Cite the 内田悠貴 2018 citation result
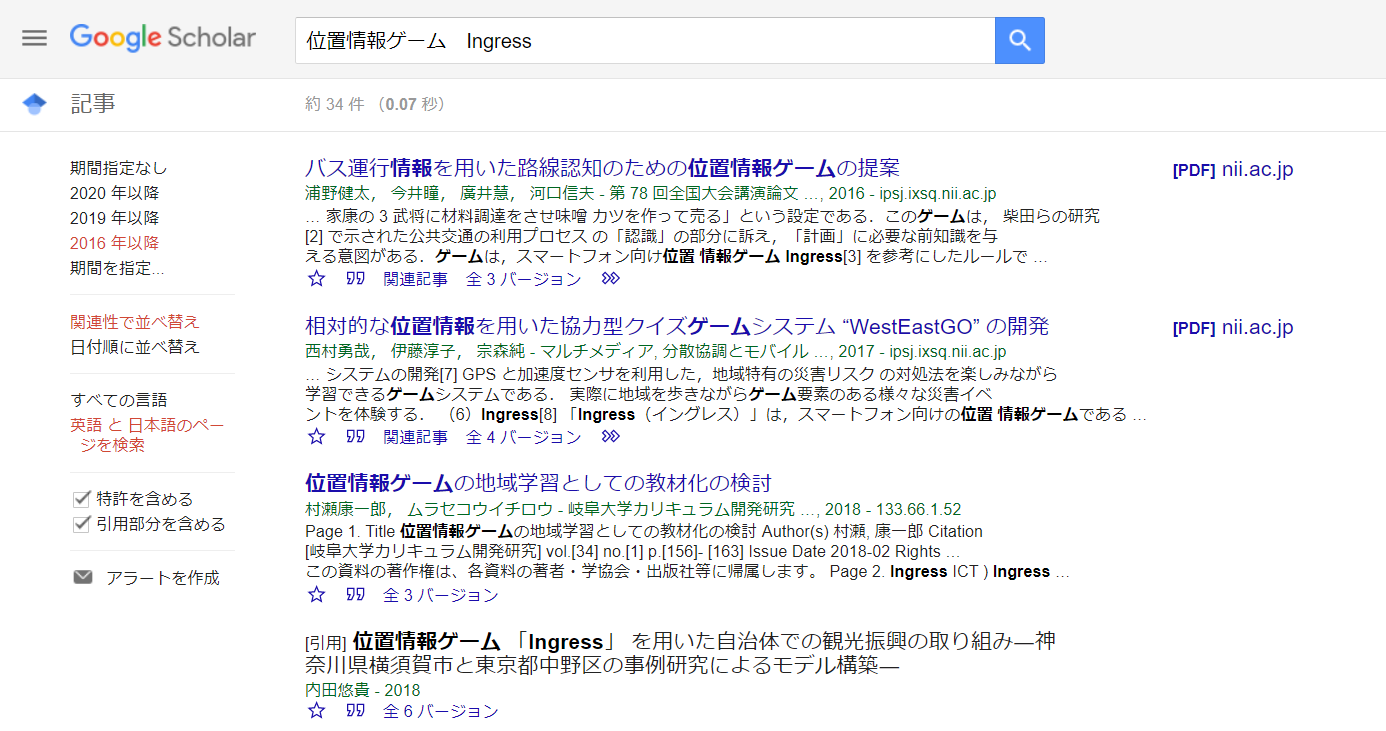Image resolution: width=1386 pixels, height=731 pixels. tap(355, 711)
